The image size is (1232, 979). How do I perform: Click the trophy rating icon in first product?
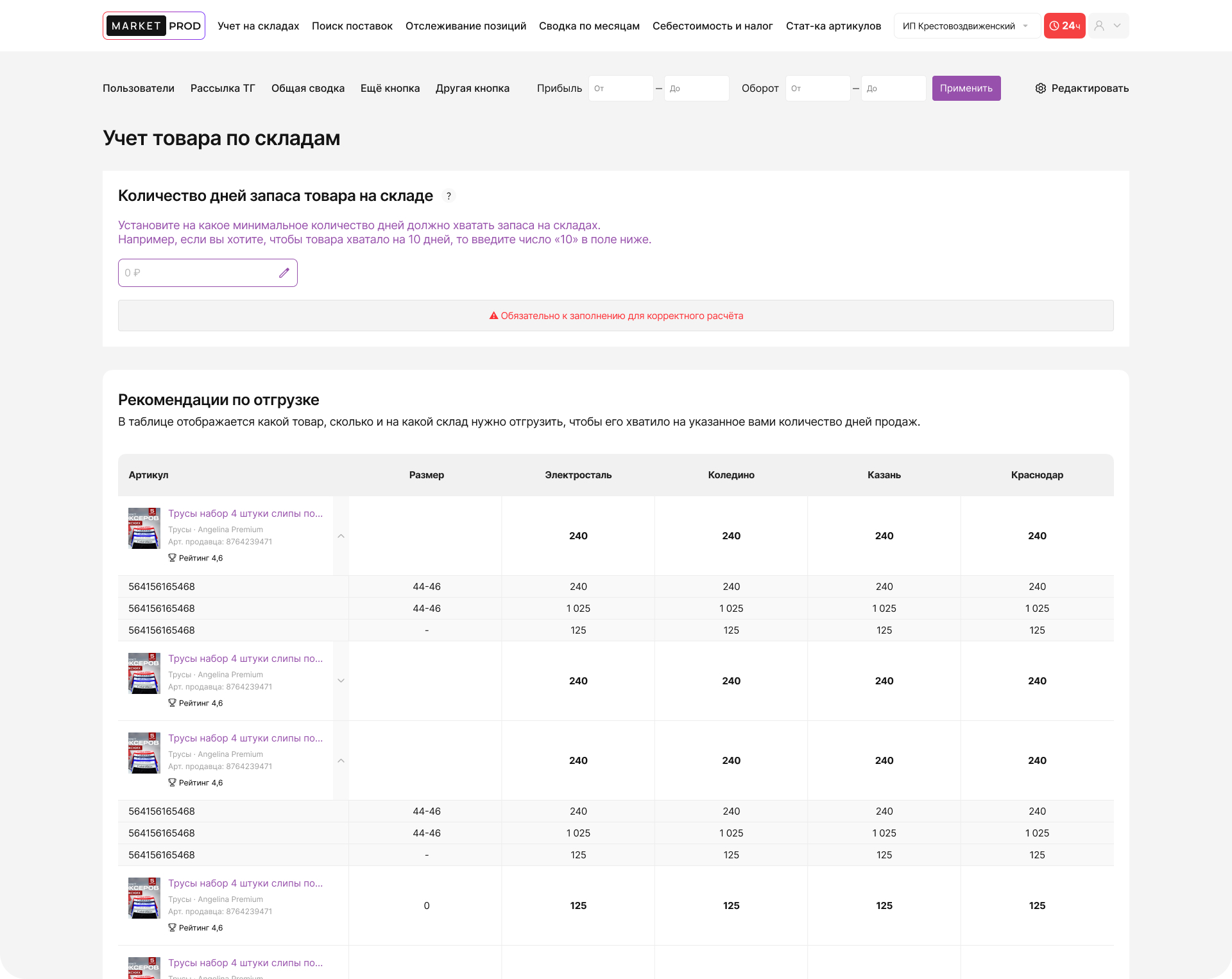coord(172,558)
